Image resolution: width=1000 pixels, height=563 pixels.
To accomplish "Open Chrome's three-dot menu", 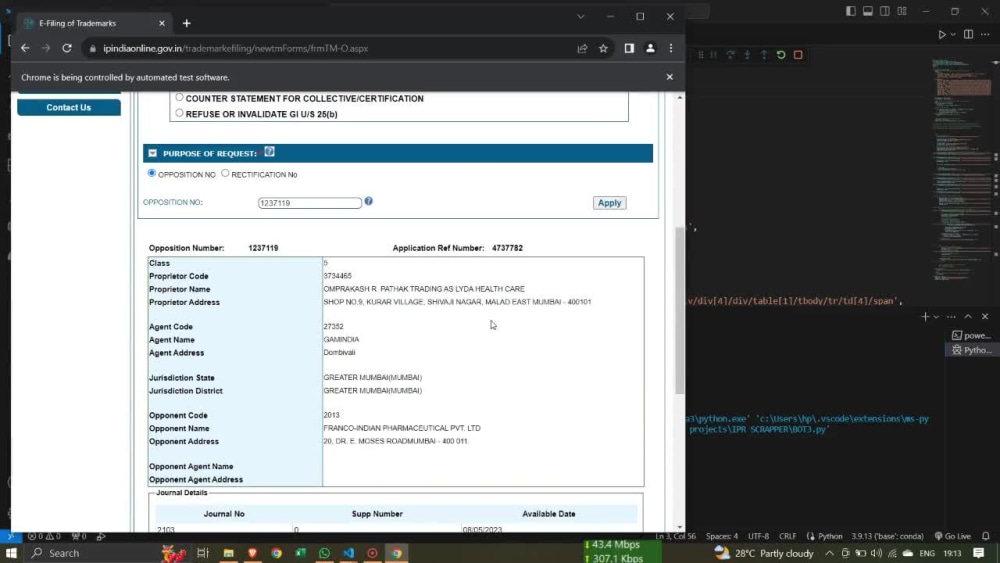I will click(671, 48).
